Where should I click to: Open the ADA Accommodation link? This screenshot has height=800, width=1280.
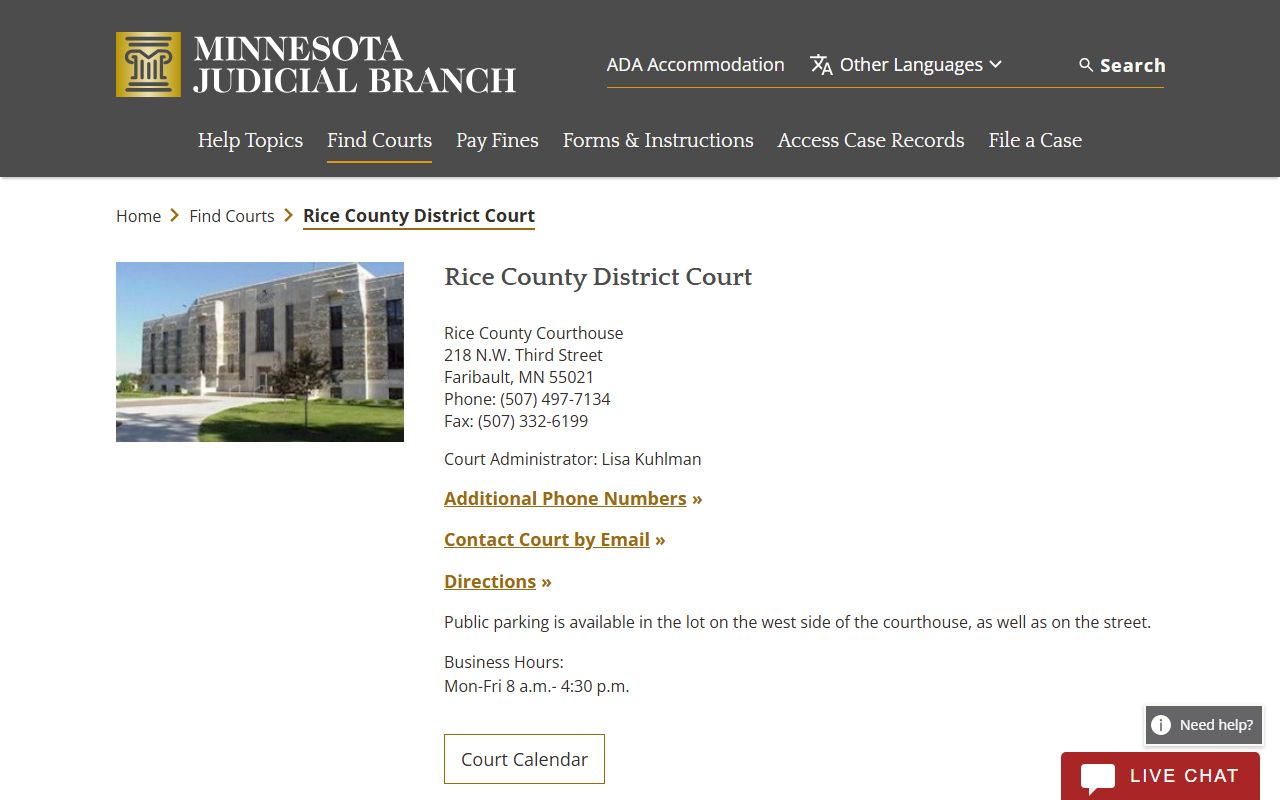pyautogui.click(x=695, y=65)
